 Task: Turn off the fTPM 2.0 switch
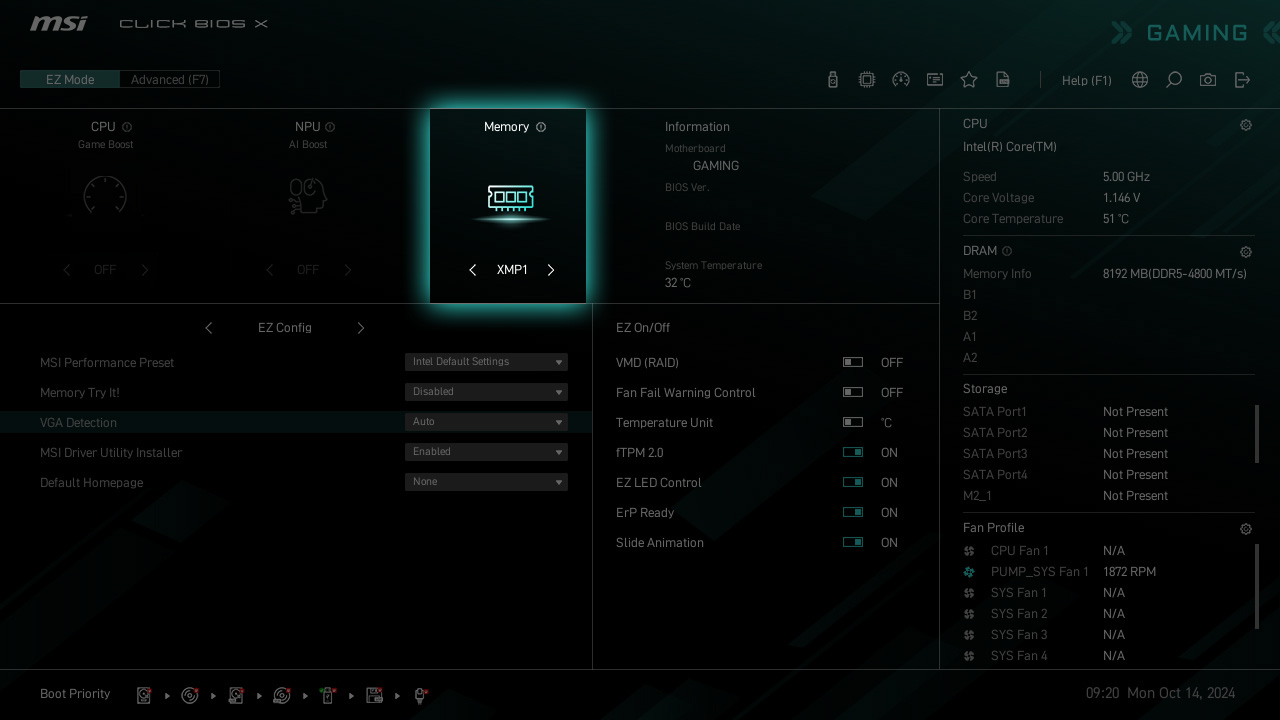(x=853, y=453)
